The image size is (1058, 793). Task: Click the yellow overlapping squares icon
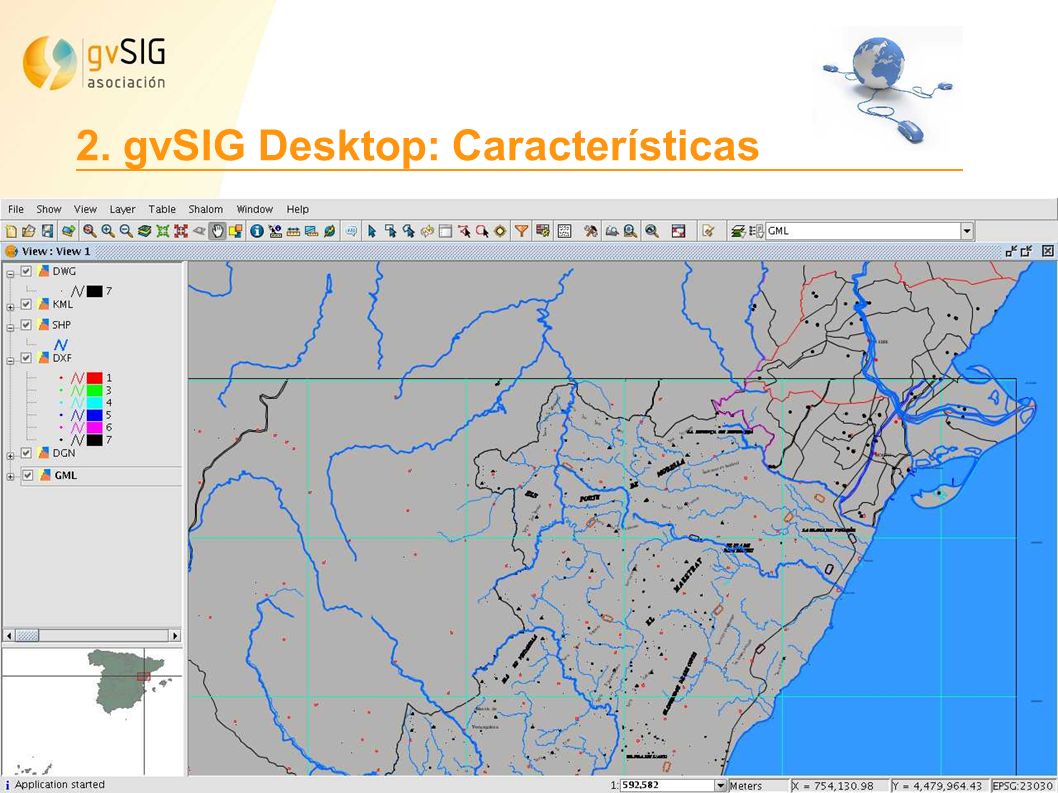[x=235, y=231]
